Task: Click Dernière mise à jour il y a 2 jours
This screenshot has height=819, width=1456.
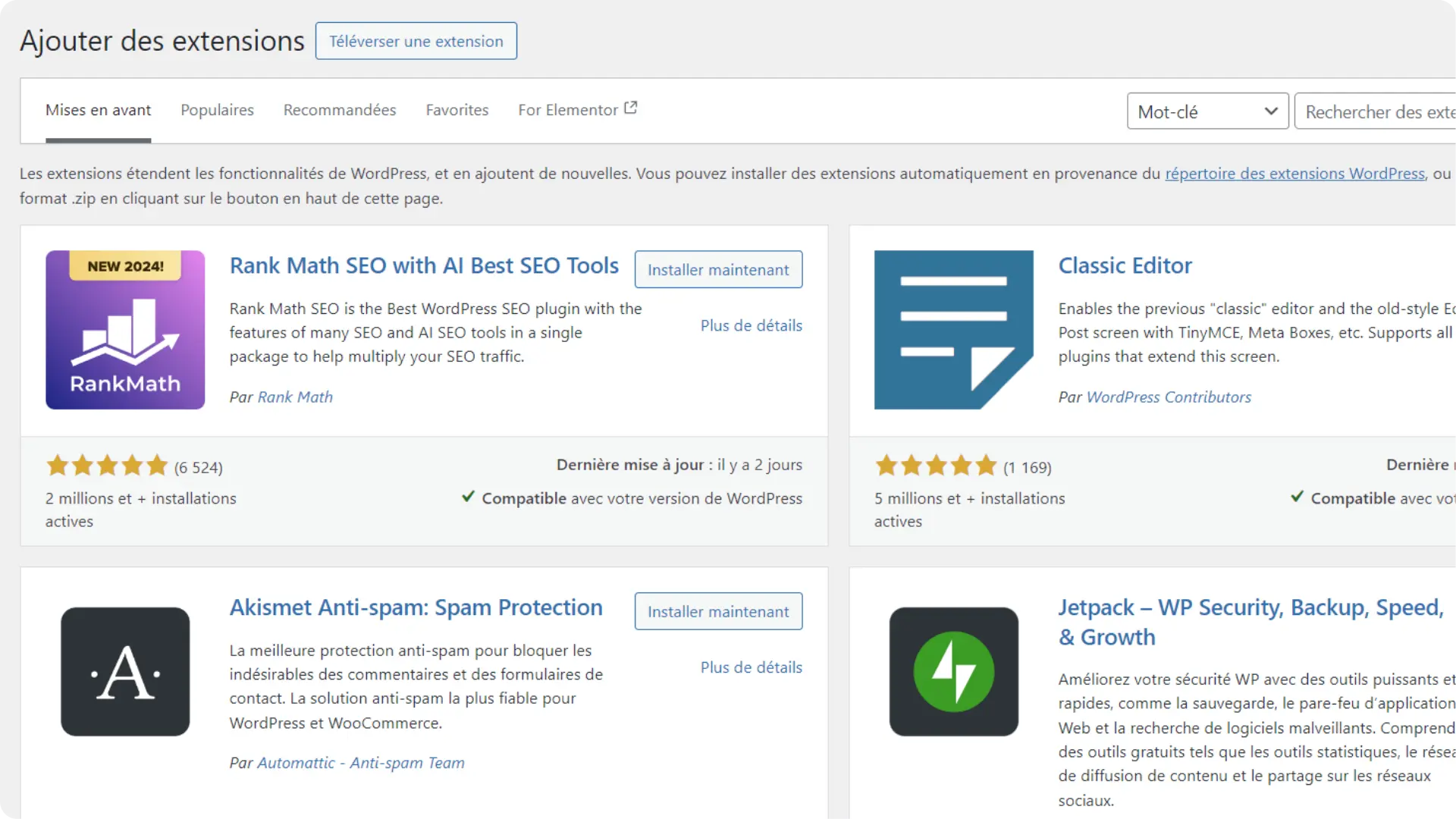Action: pos(679,465)
